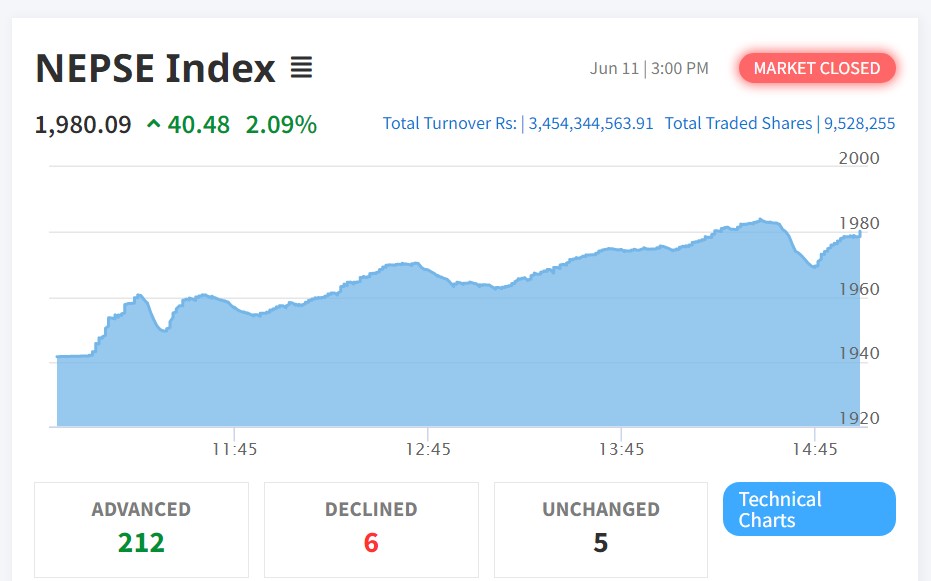
Task: Open the hamburger menu beside NEPSE Index
Action: tap(301, 68)
